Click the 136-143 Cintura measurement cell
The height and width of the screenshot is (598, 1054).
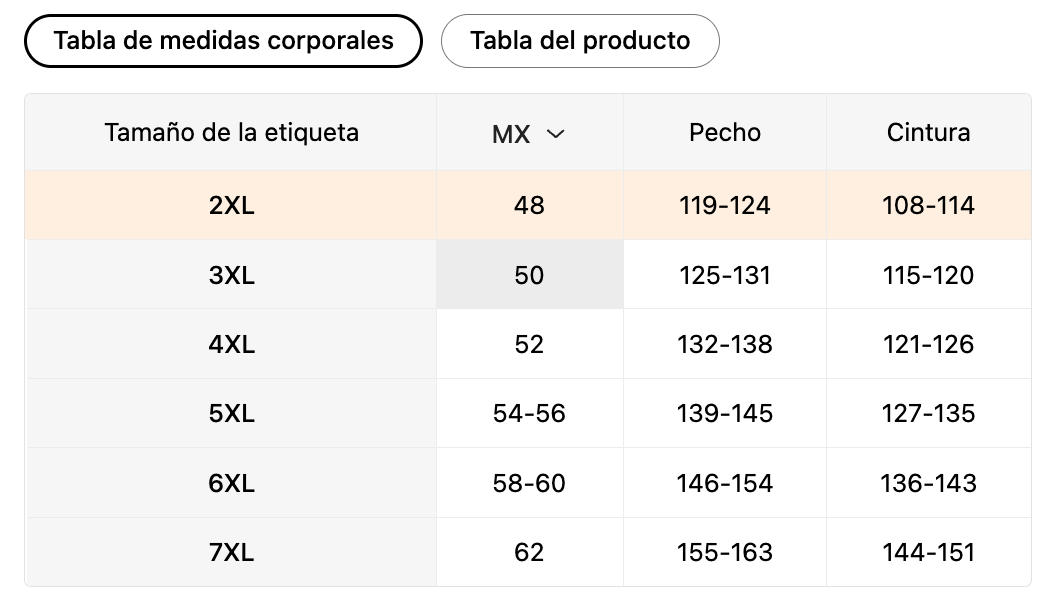click(x=928, y=483)
